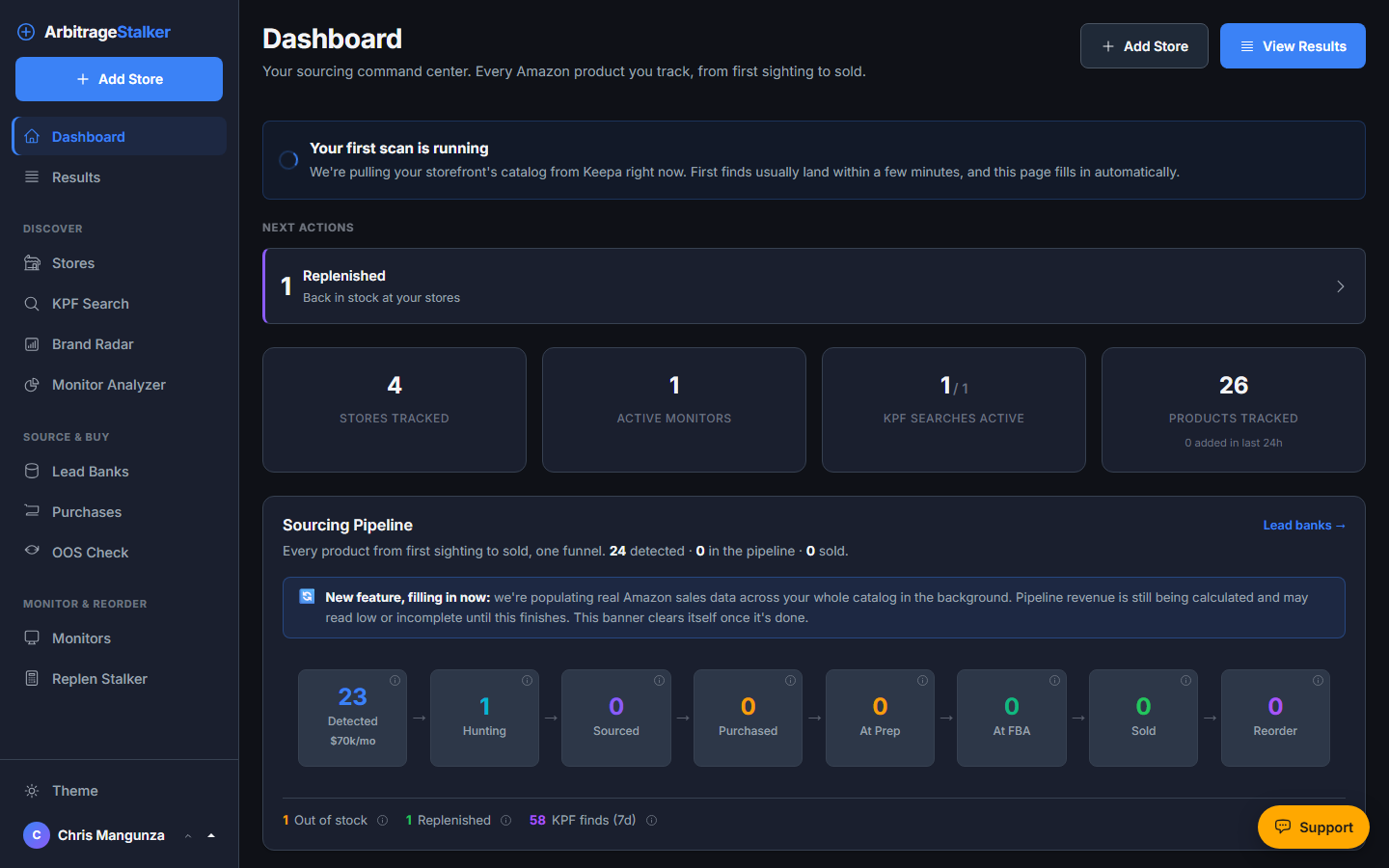Click the info icon on Sold stage

point(1185,681)
